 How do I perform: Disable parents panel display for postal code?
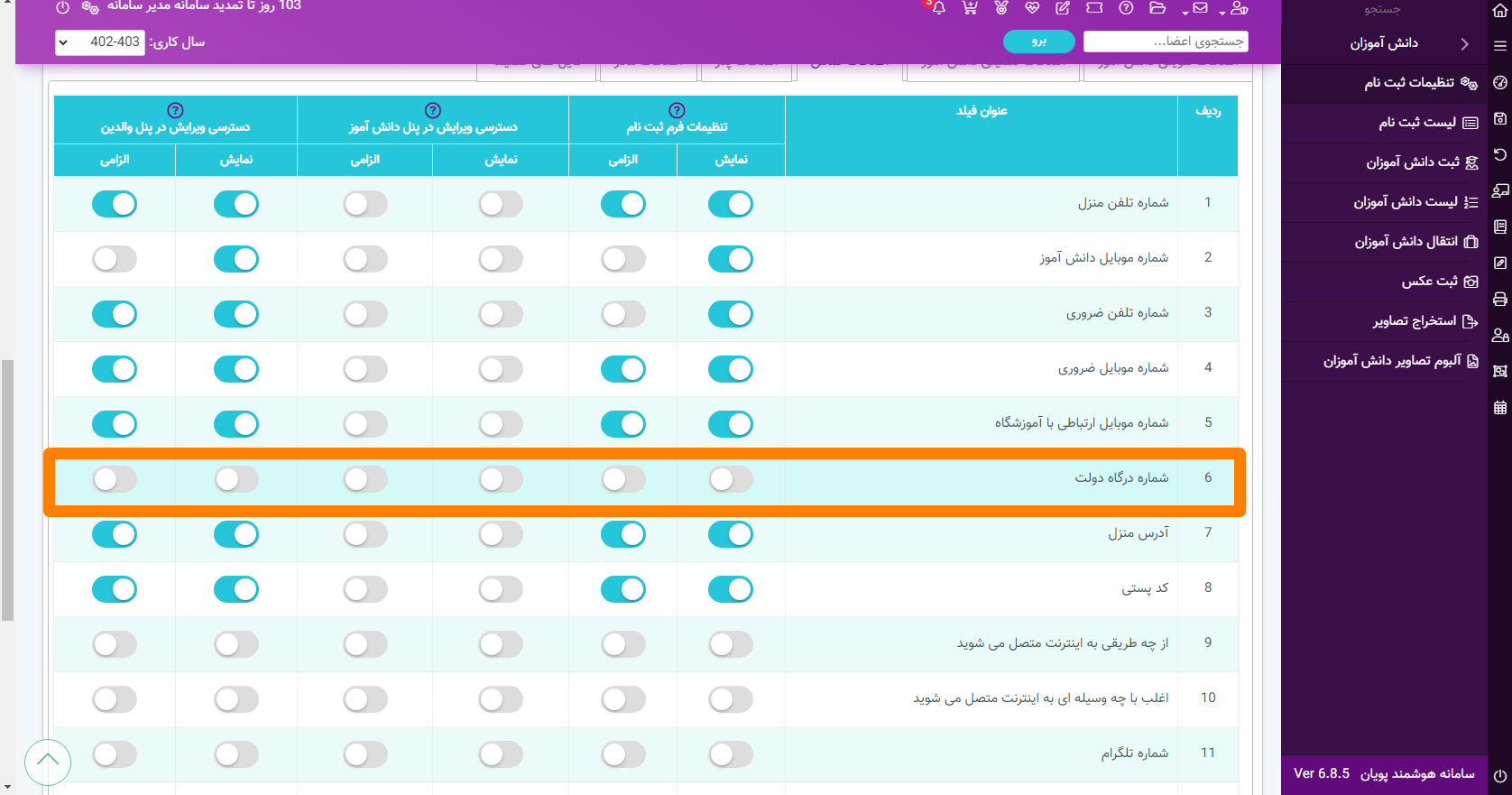tap(236, 590)
